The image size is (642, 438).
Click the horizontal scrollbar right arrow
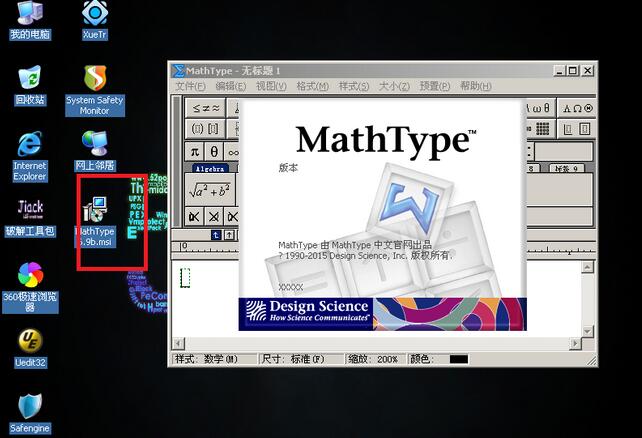[575, 343]
